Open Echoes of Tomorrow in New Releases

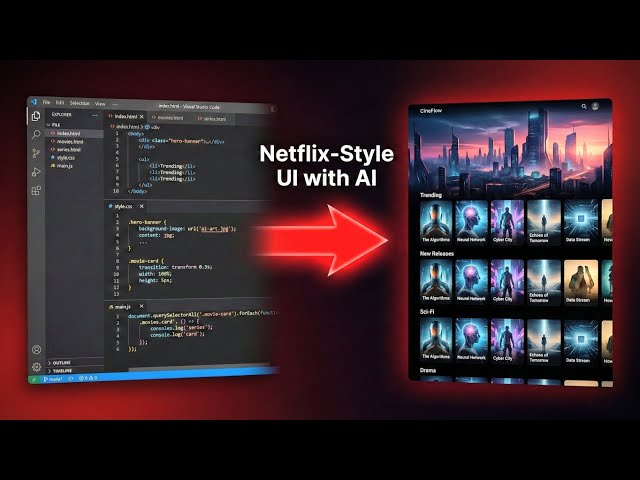(x=544, y=282)
